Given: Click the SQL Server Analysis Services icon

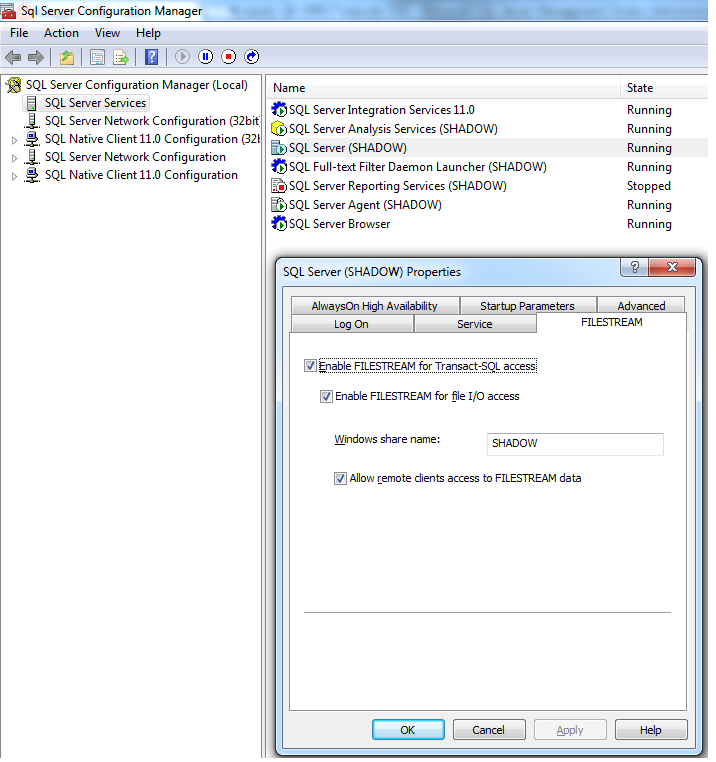Looking at the screenshot, I should 279,129.
